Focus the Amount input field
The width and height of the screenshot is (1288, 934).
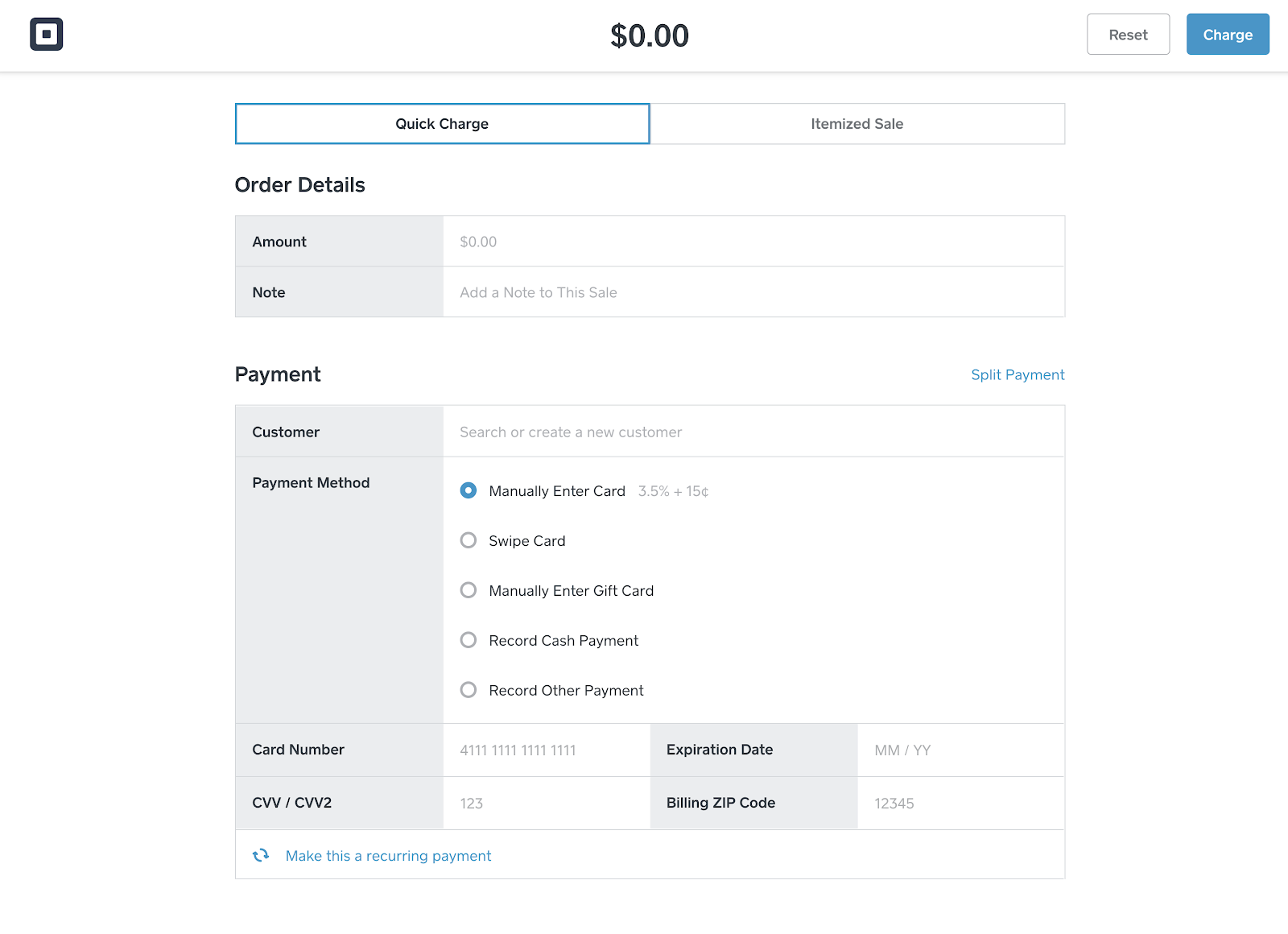point(753,242)
